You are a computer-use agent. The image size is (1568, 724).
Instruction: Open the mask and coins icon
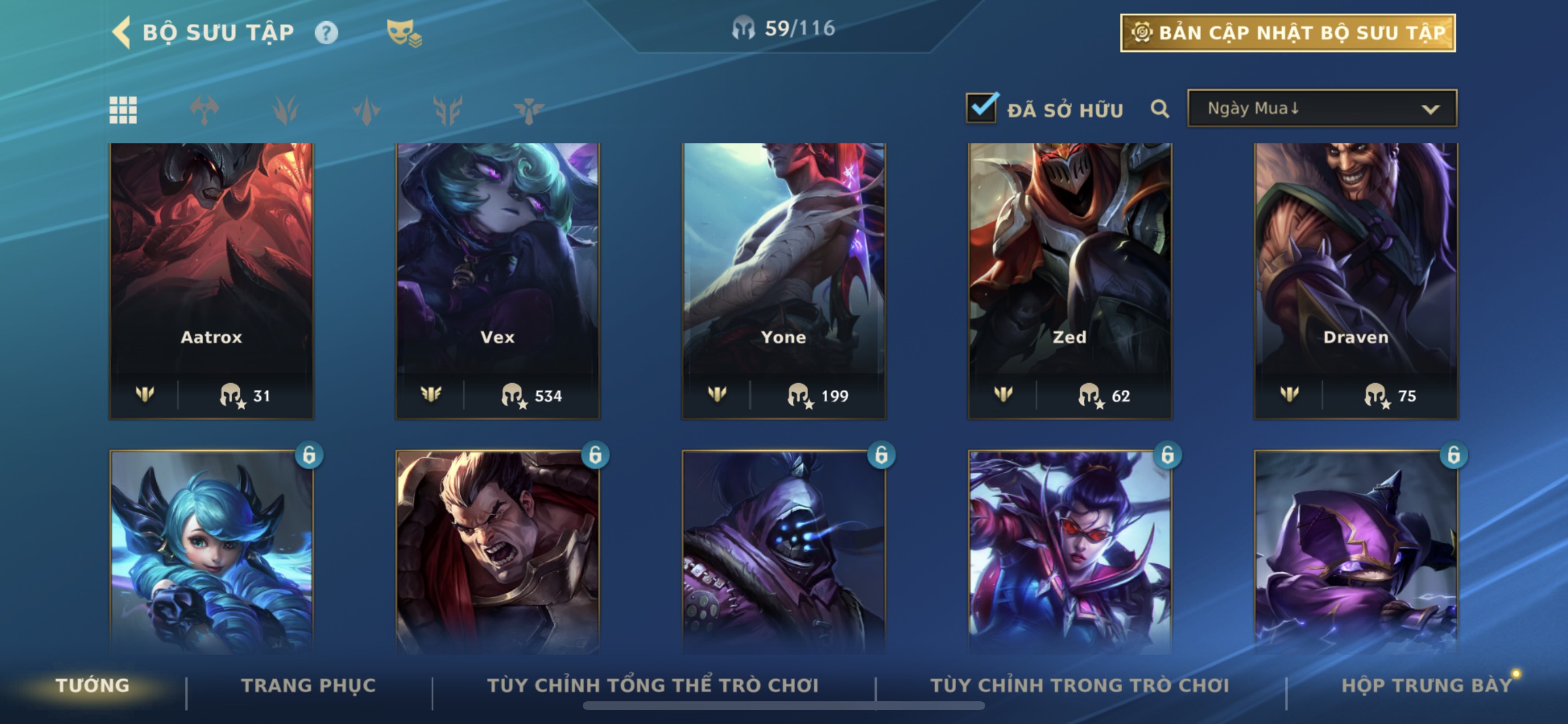404,33
